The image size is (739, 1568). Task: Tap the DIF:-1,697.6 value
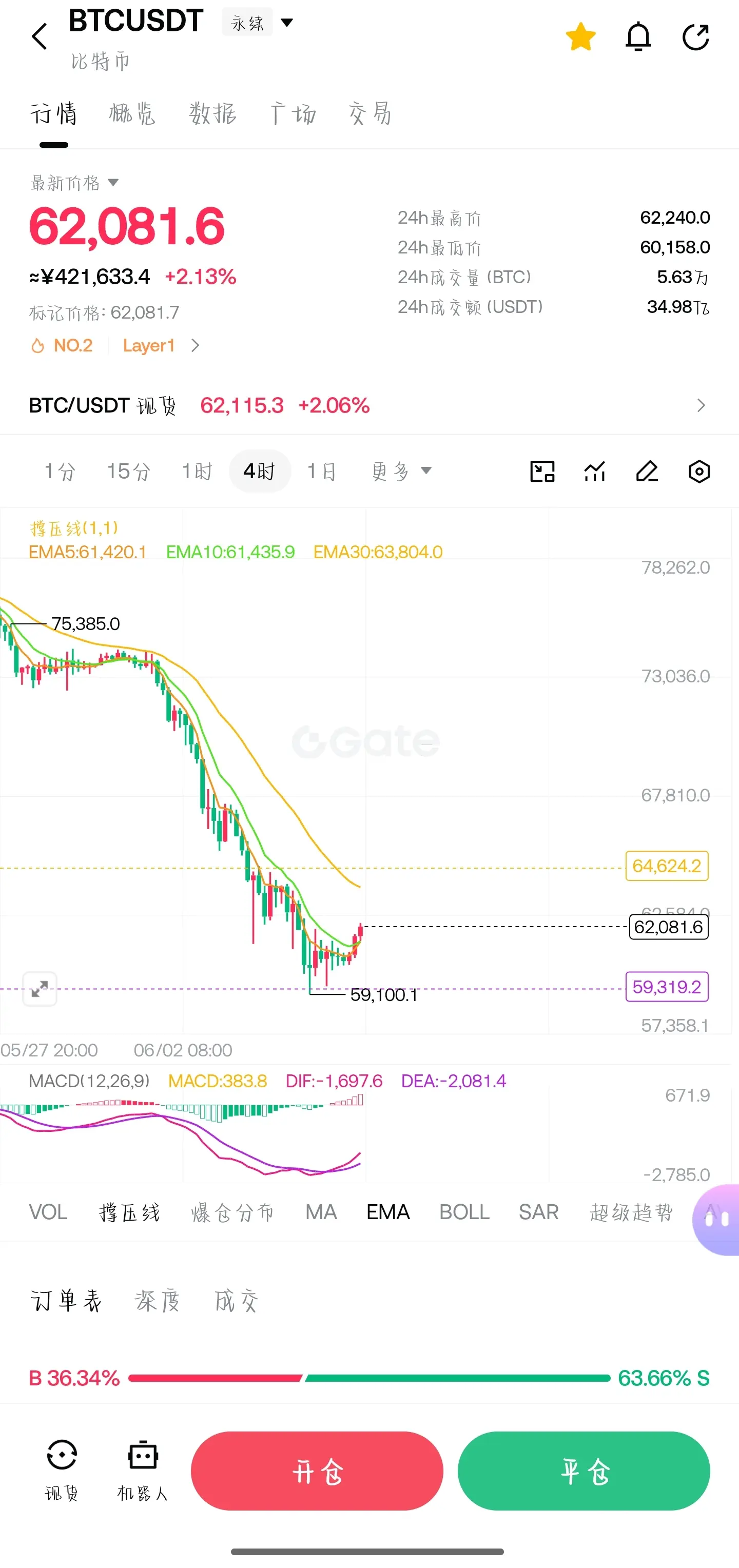pyautogui.click(x=334, y=1081)
